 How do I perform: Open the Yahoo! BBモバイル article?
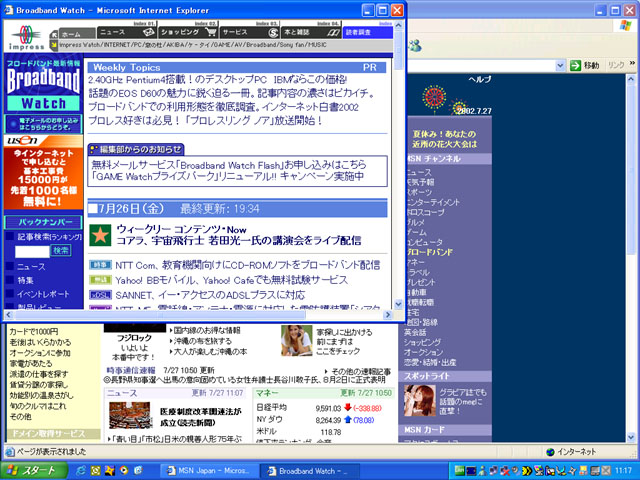click(231, 280)
